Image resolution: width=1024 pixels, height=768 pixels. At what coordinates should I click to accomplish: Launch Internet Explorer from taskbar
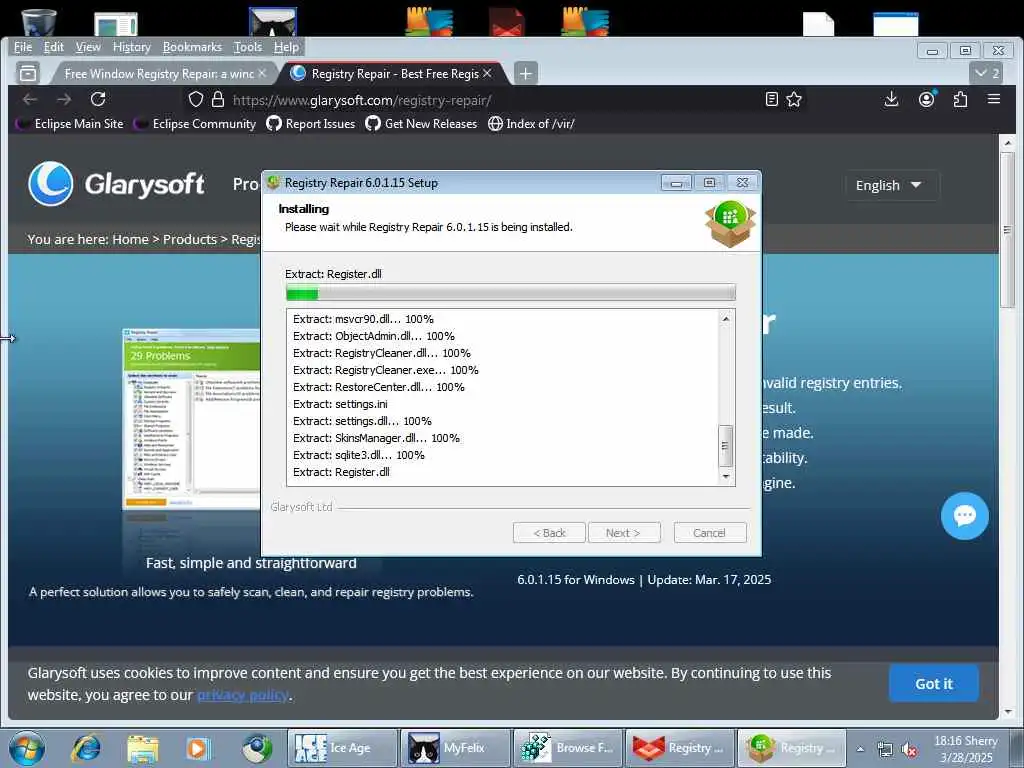tap(87, 748)
